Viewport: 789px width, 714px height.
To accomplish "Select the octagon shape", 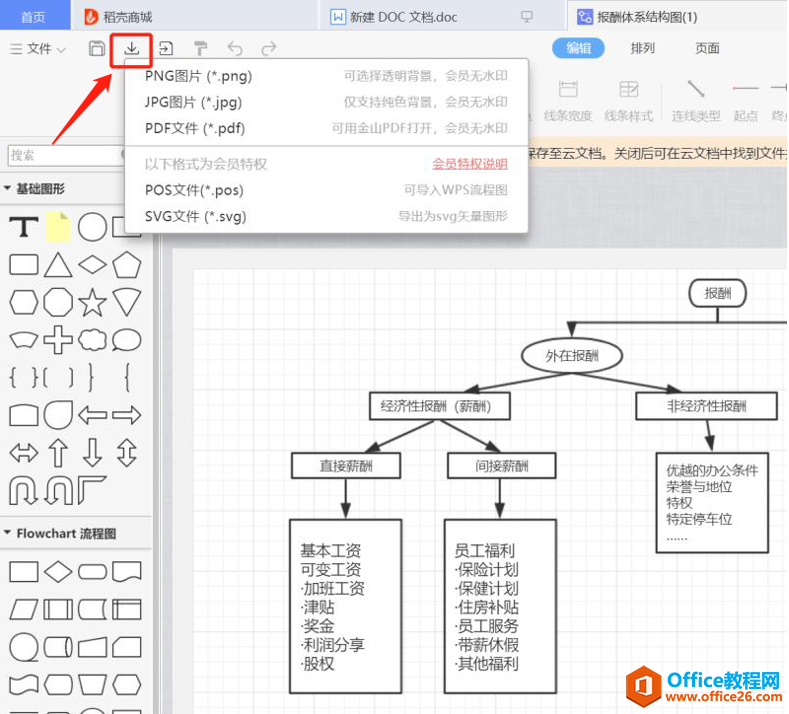I will [58, 302].
